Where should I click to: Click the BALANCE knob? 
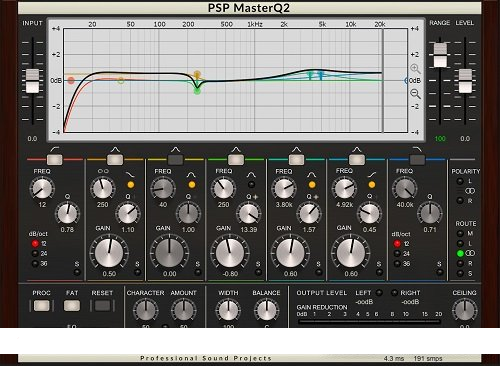click(x=266, y=310)
